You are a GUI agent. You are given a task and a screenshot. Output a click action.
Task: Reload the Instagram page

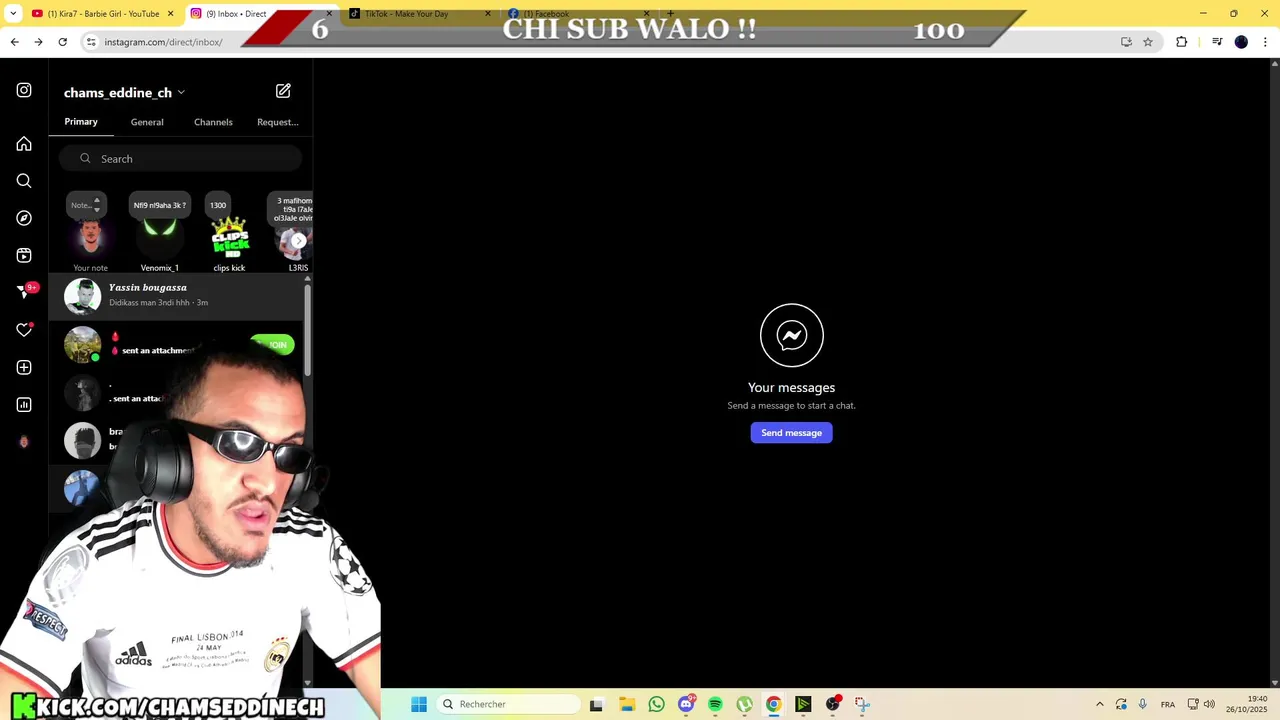pos(62,42)
